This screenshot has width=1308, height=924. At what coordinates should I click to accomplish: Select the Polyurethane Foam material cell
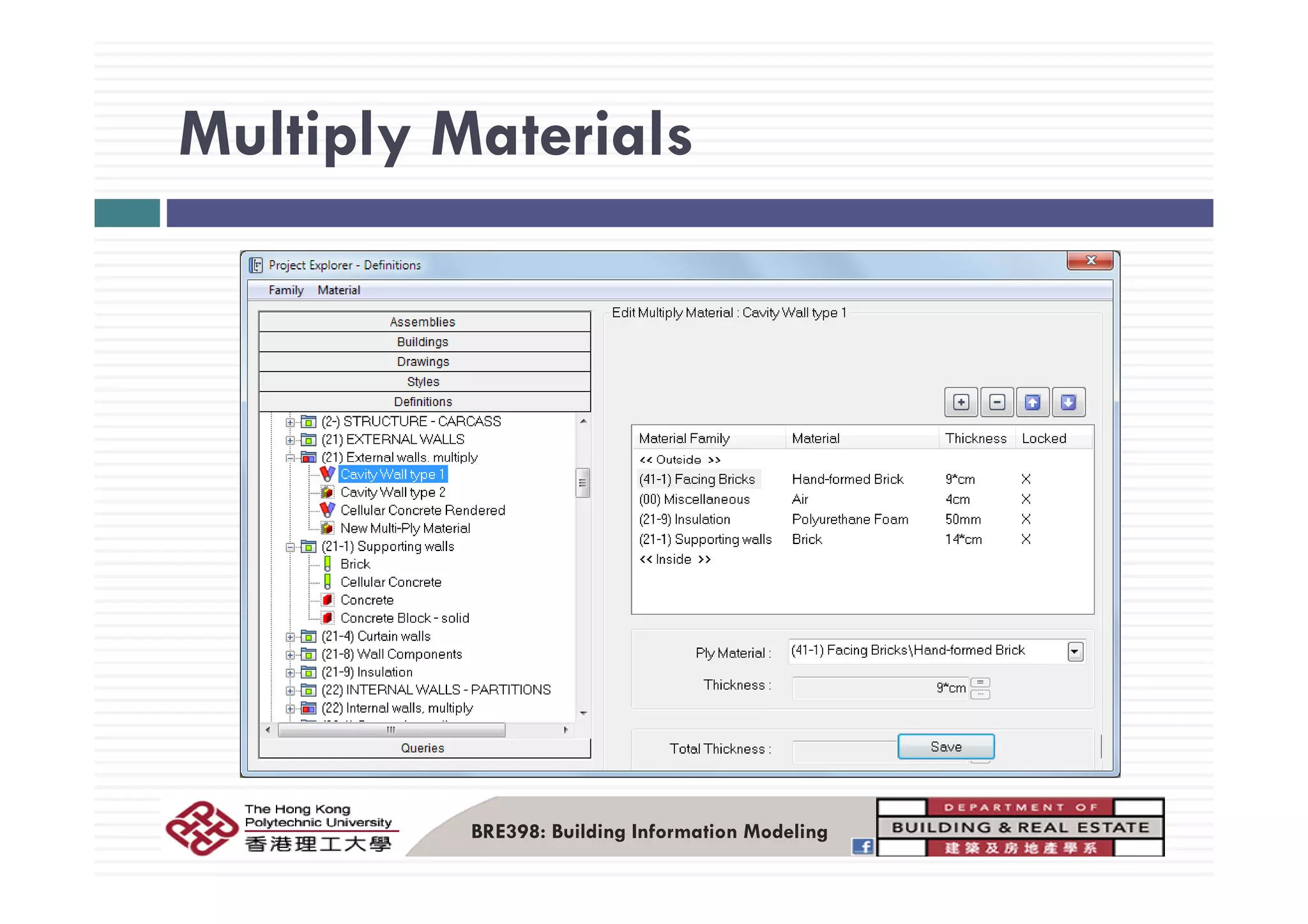pyautogui.click(x=850, y=519)
